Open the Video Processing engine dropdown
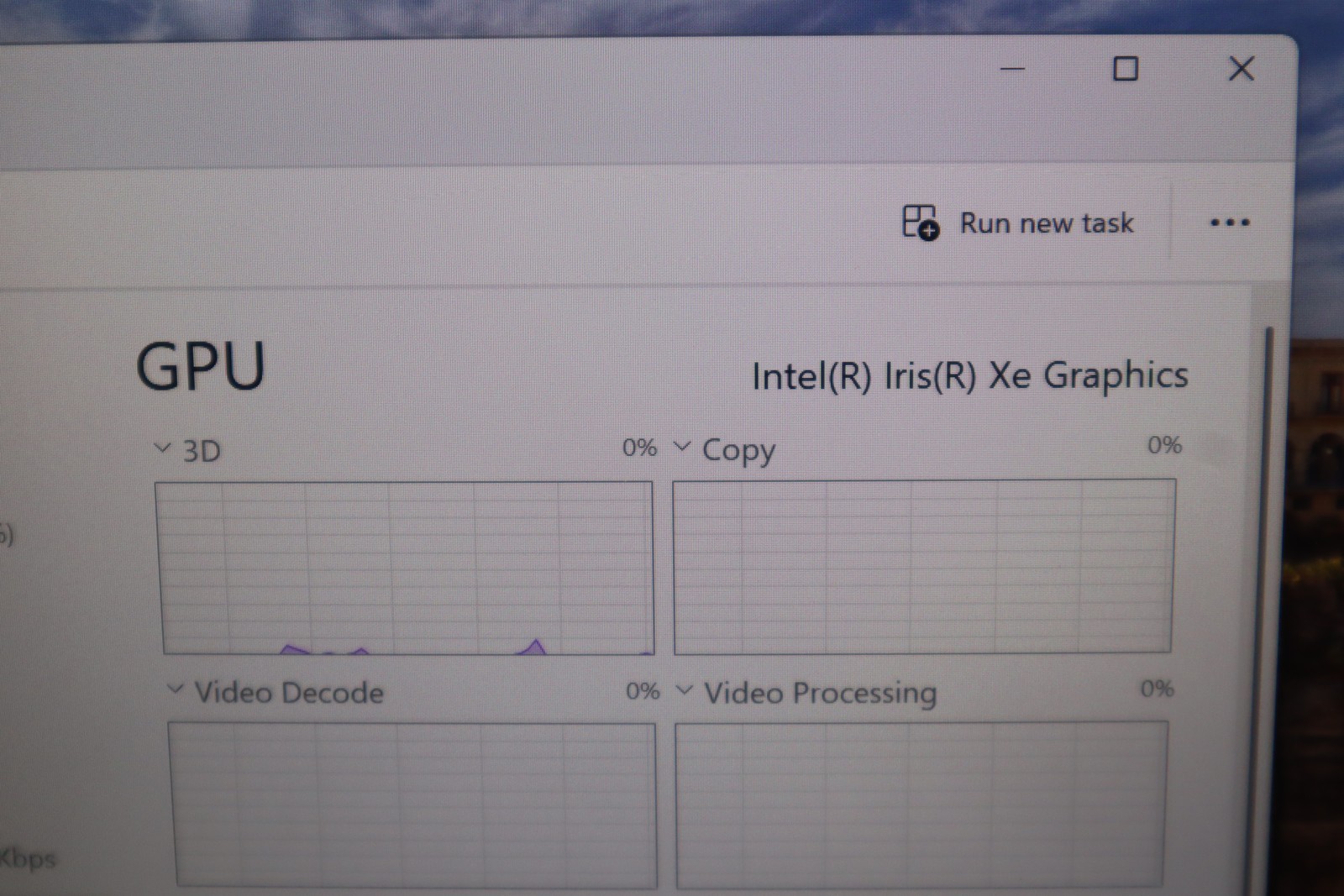The height and width of the screenshot is (896, 1344). tap(685, 690)
